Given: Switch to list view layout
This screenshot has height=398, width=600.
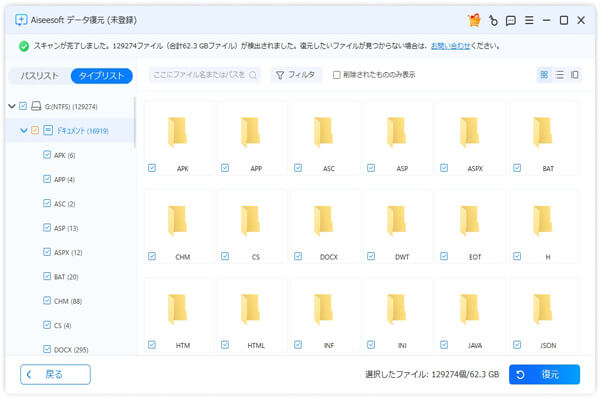Looking at the screenshot, I should (x=559, y=75).
